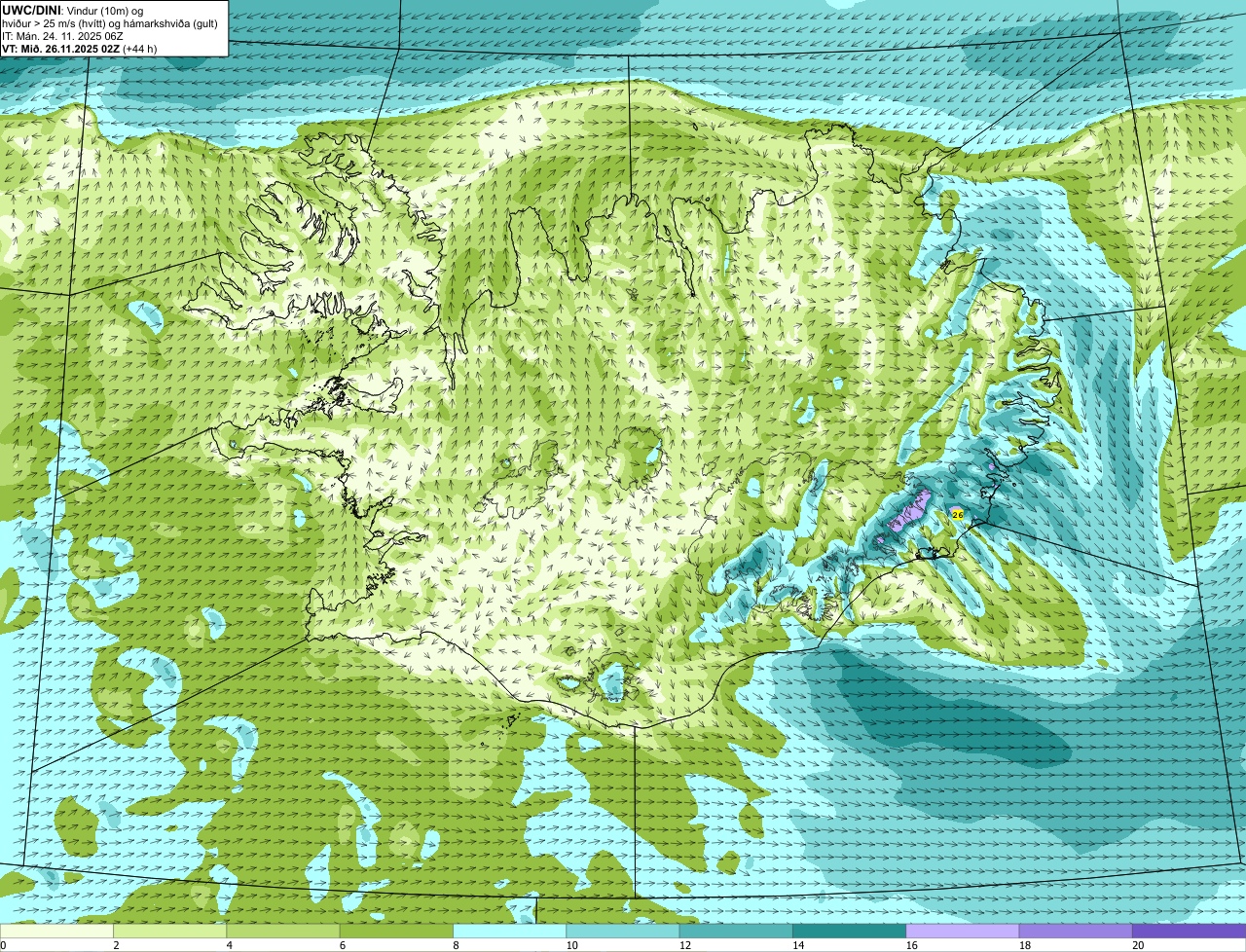Image resolution: width=1246 pixels, height=952 pixels.
Task: Click the legend scale label '8'
Action: pos(456,945)
